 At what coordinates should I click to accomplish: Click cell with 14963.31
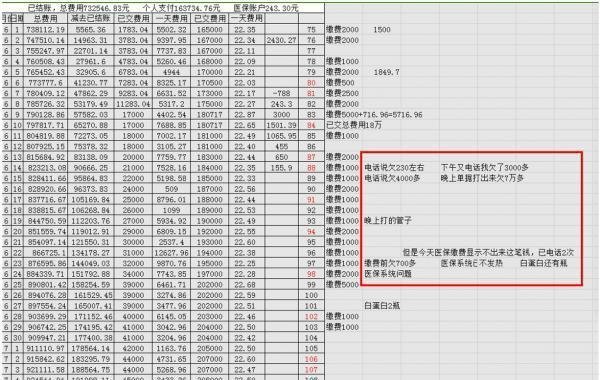pyautogui.click(x=91, y=40)
